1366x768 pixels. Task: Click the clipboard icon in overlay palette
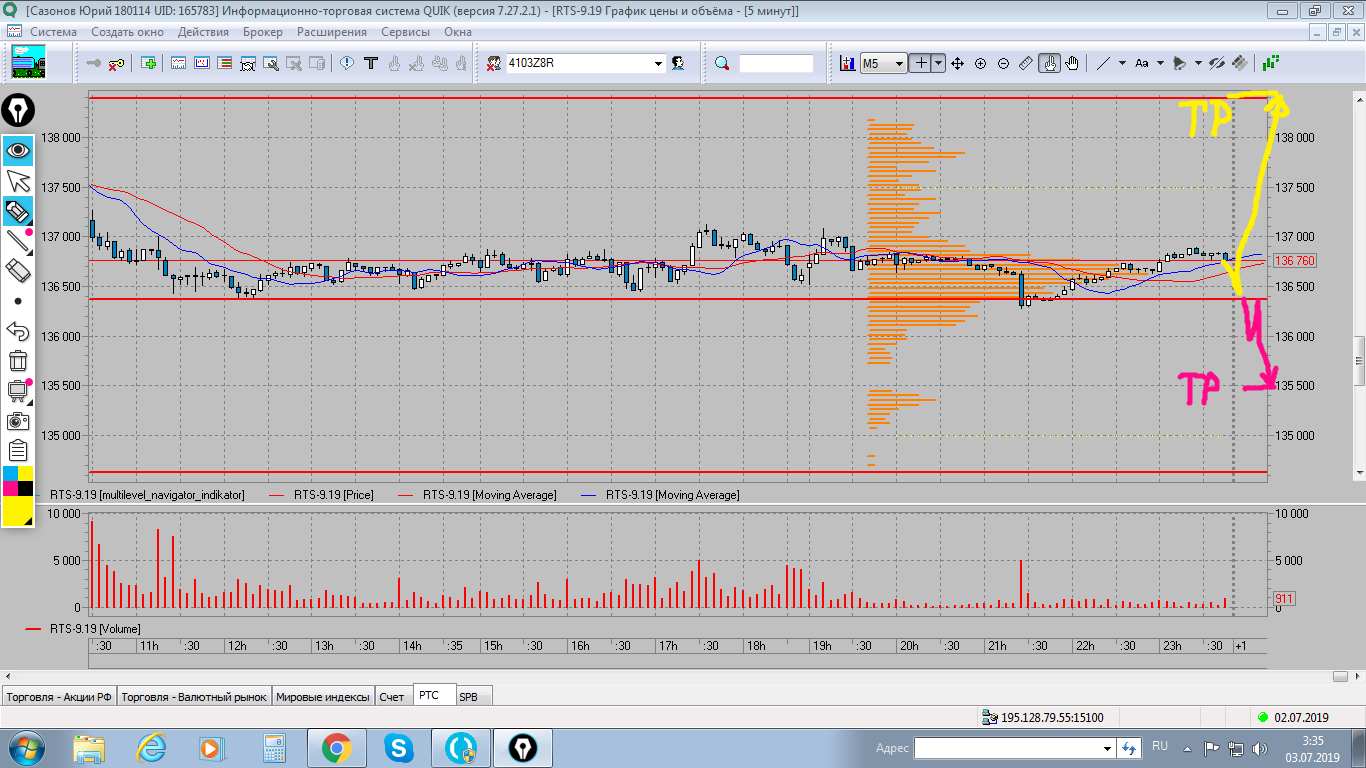coord(18,450)
